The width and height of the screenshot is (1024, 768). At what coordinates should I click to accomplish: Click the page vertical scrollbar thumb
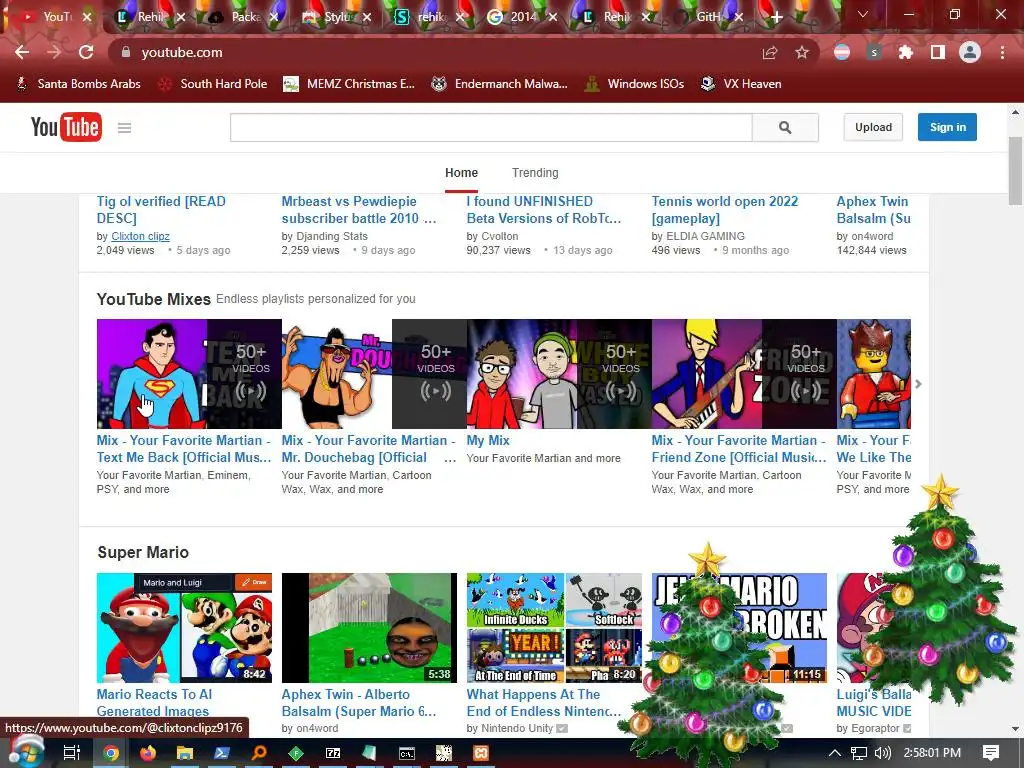point(1015,171)
